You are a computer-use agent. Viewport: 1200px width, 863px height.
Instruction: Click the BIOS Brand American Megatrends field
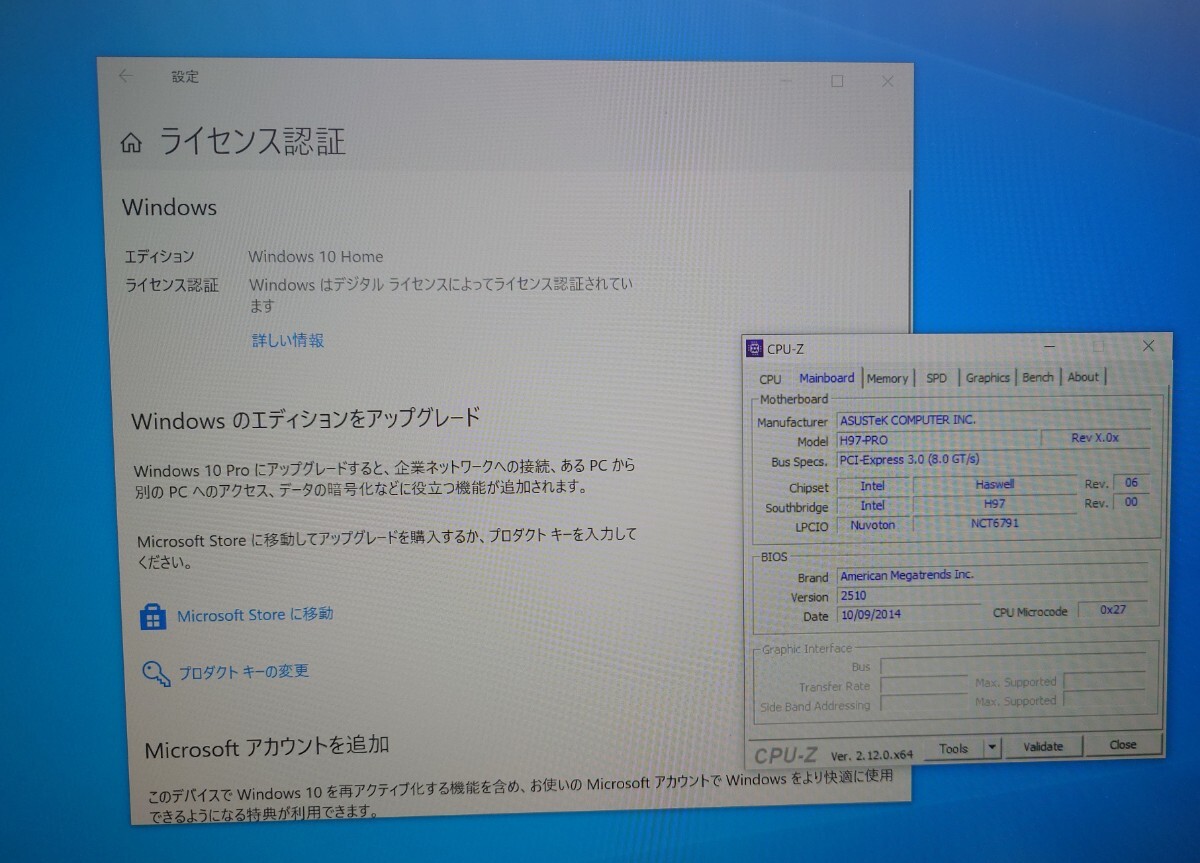click(993, 576)
